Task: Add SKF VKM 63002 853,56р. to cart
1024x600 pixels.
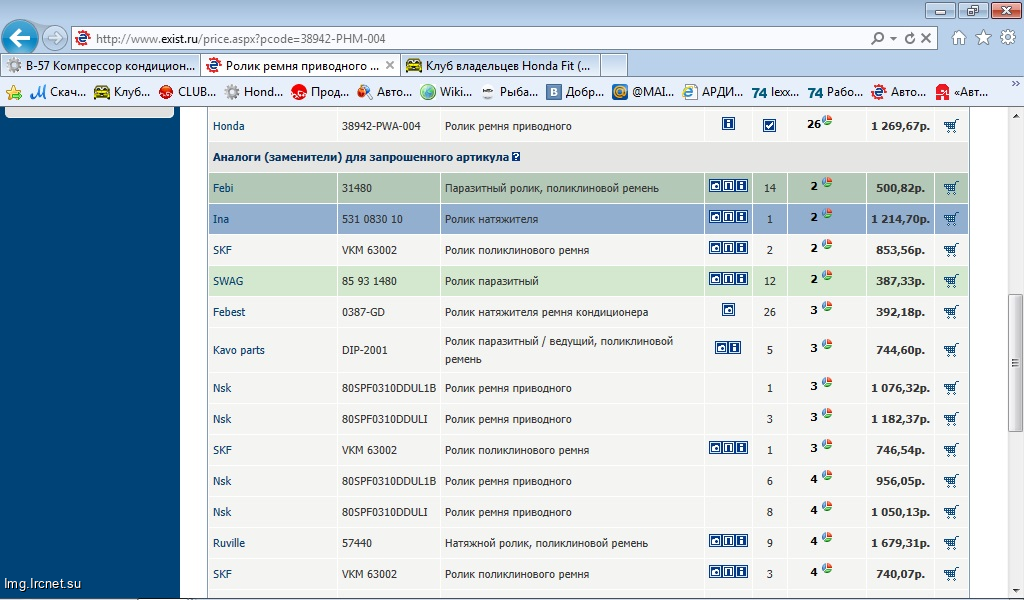Action: click(x=951, y=251)
